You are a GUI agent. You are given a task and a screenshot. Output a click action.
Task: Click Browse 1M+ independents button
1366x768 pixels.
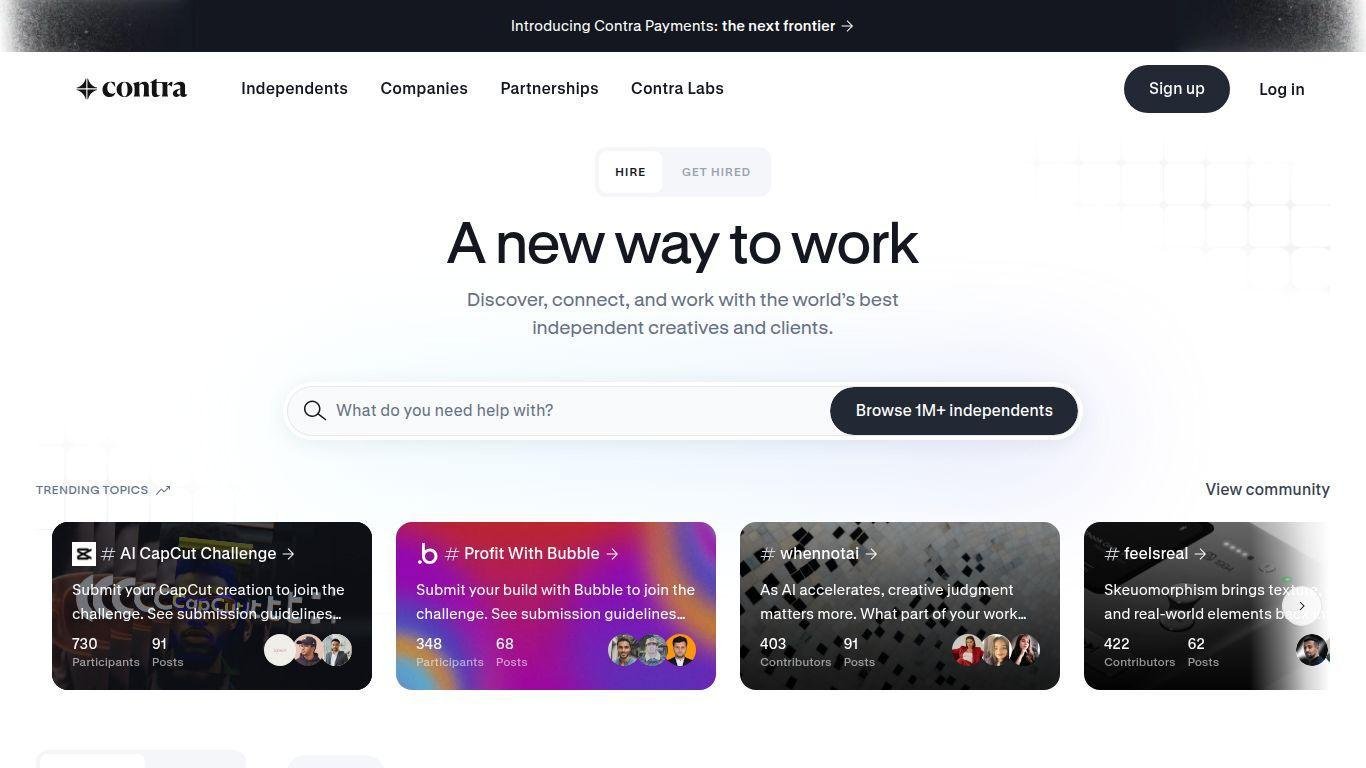click(x=954, y=411)
